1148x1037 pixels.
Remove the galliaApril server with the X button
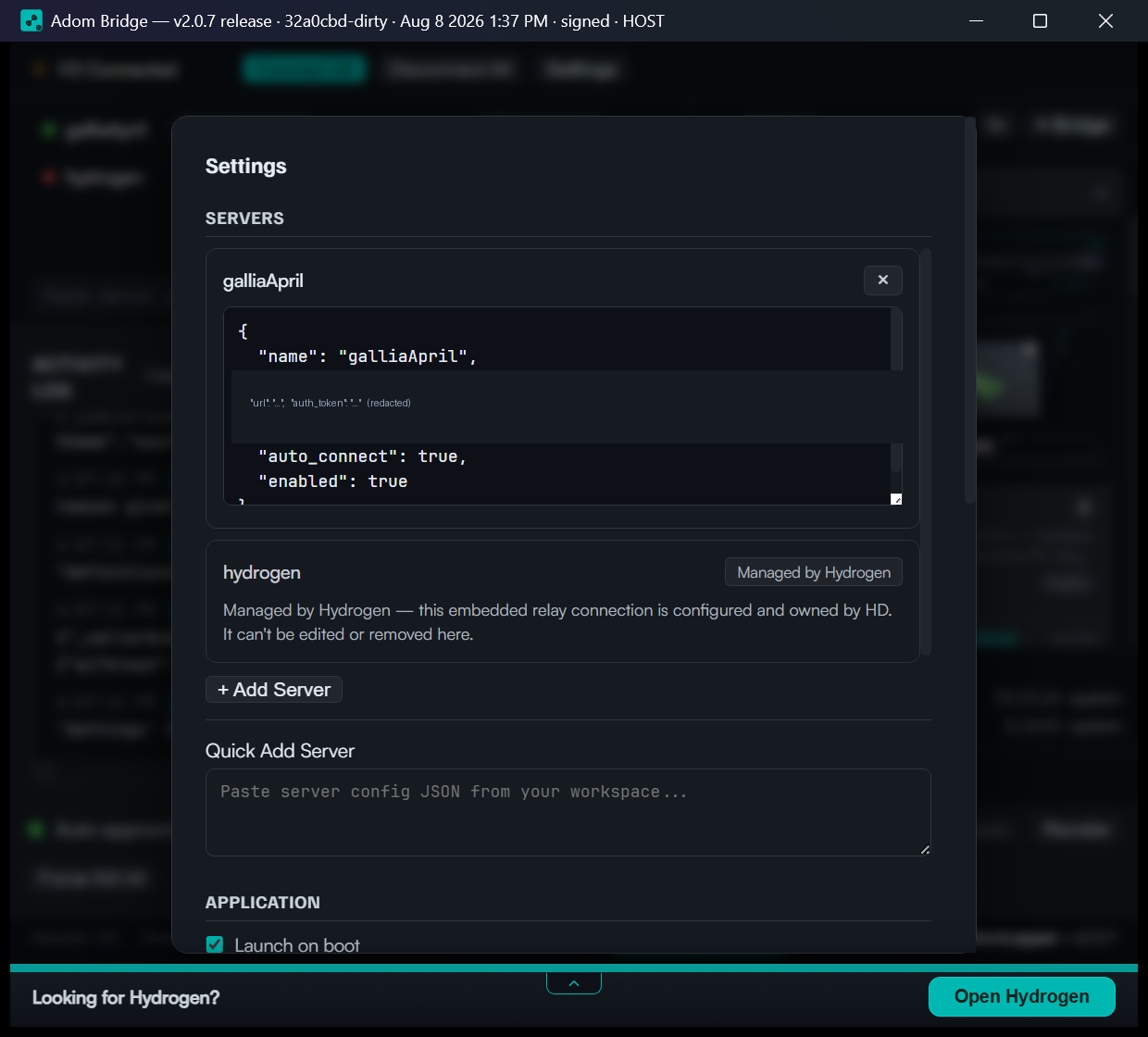point(882,280)
